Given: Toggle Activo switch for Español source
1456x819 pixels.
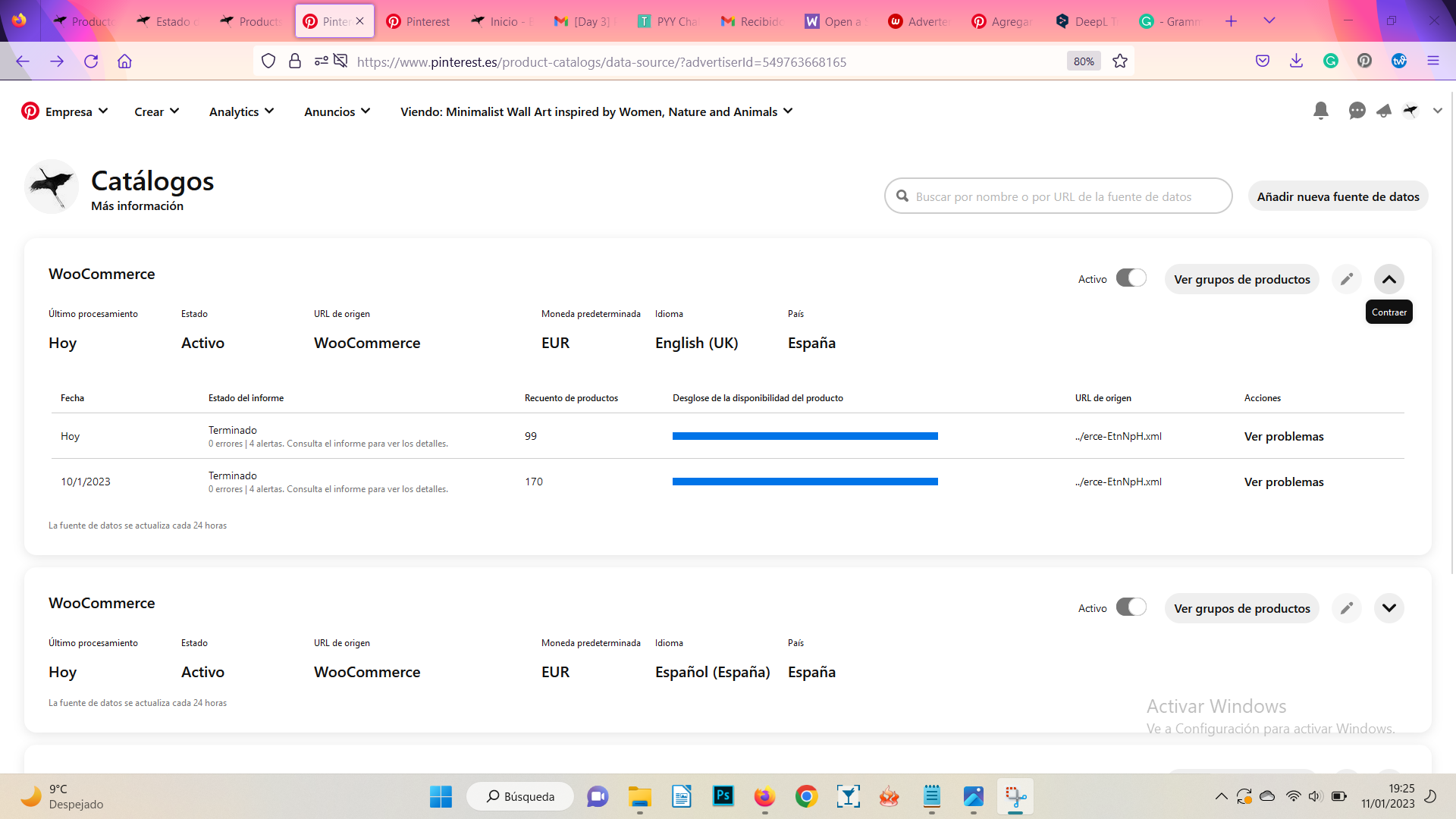Looking at the screenshot, I should point(1131,607).
